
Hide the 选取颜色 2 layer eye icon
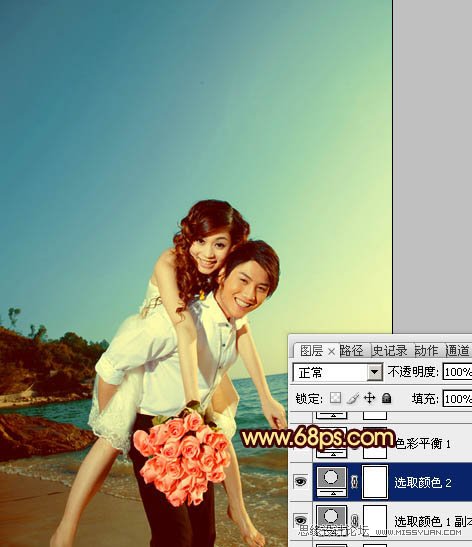[300, 482]
